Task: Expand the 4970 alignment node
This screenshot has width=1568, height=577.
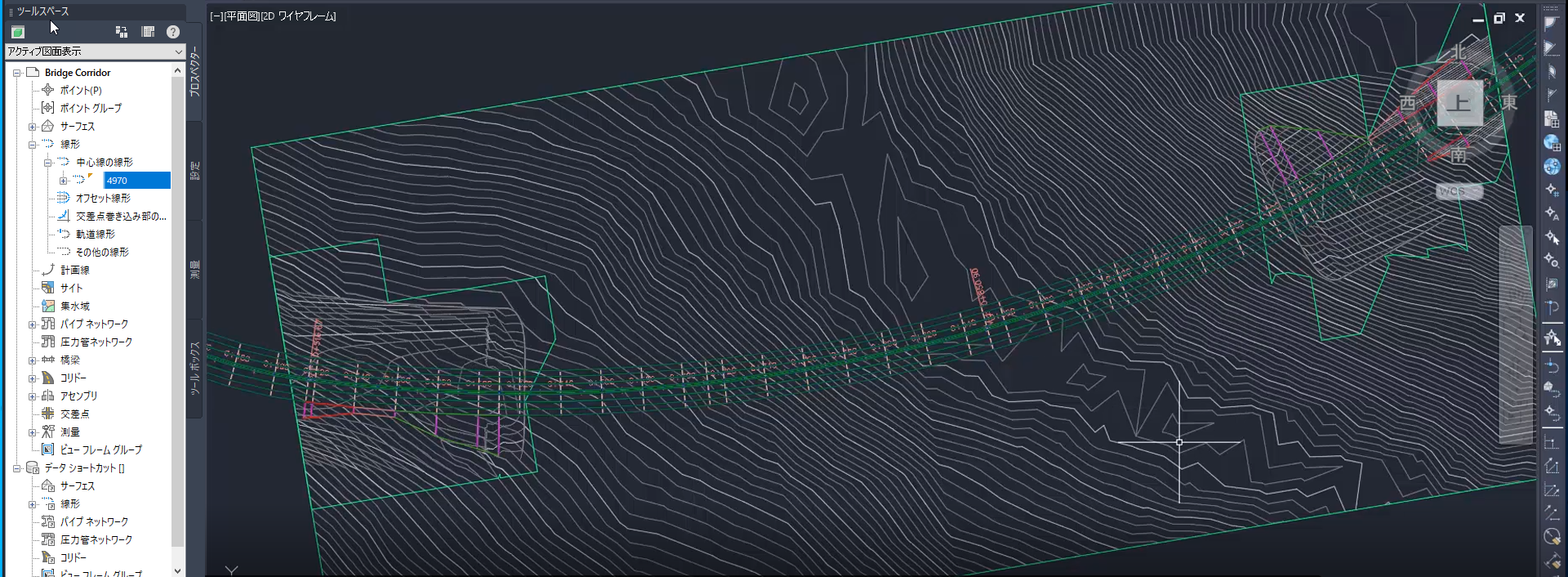Action: pos(63,181)
